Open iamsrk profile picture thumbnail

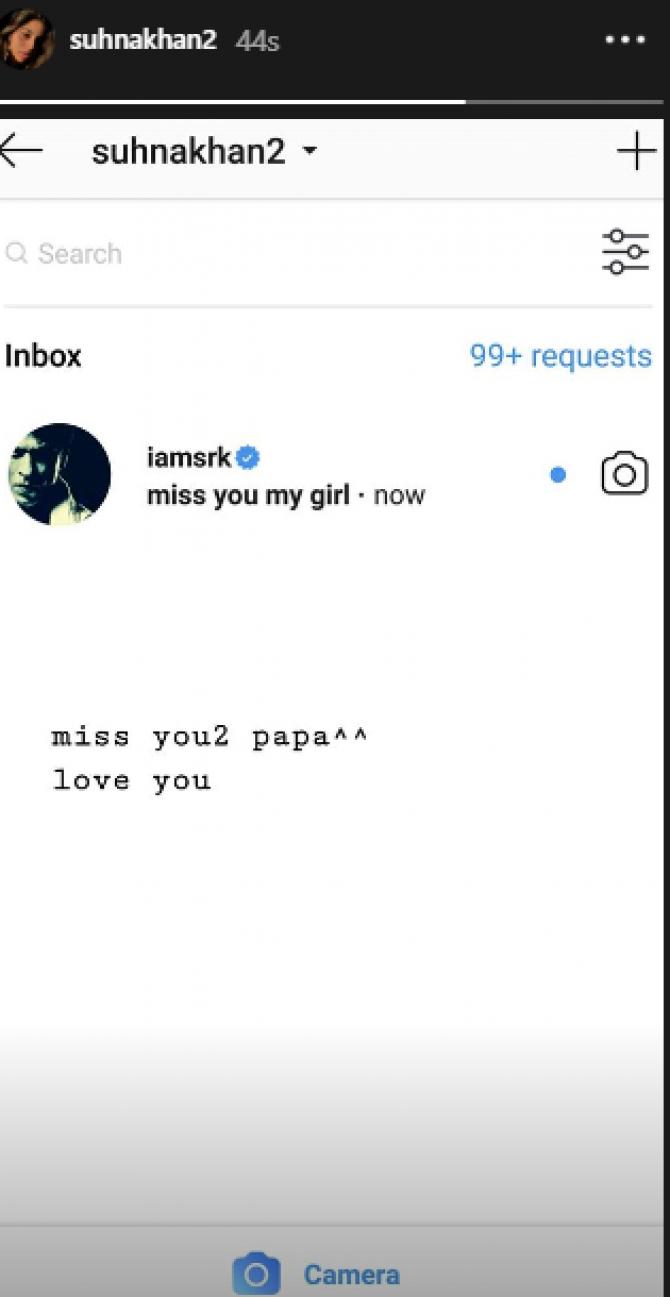59,474
